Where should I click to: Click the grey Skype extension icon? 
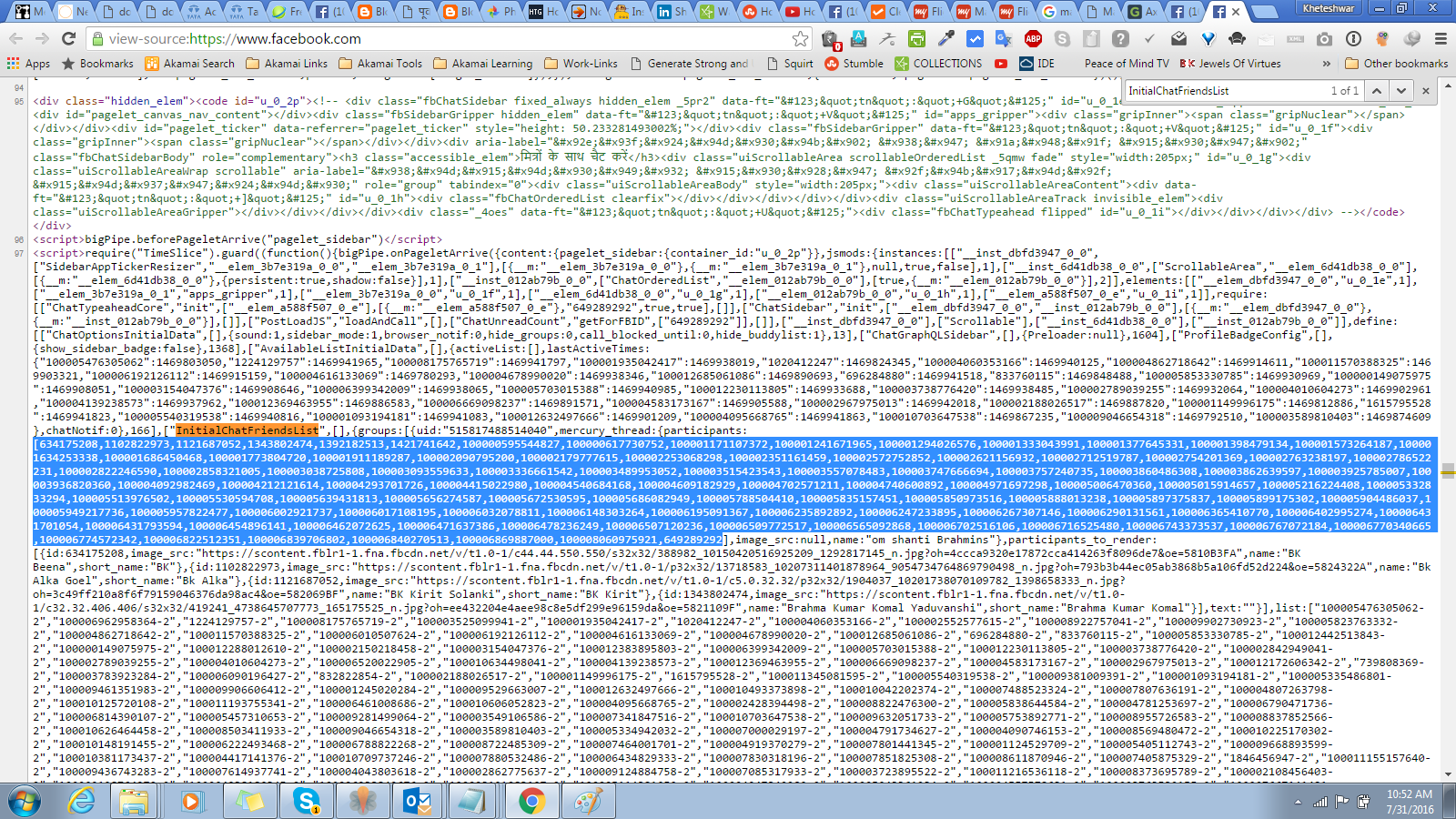1062,39
